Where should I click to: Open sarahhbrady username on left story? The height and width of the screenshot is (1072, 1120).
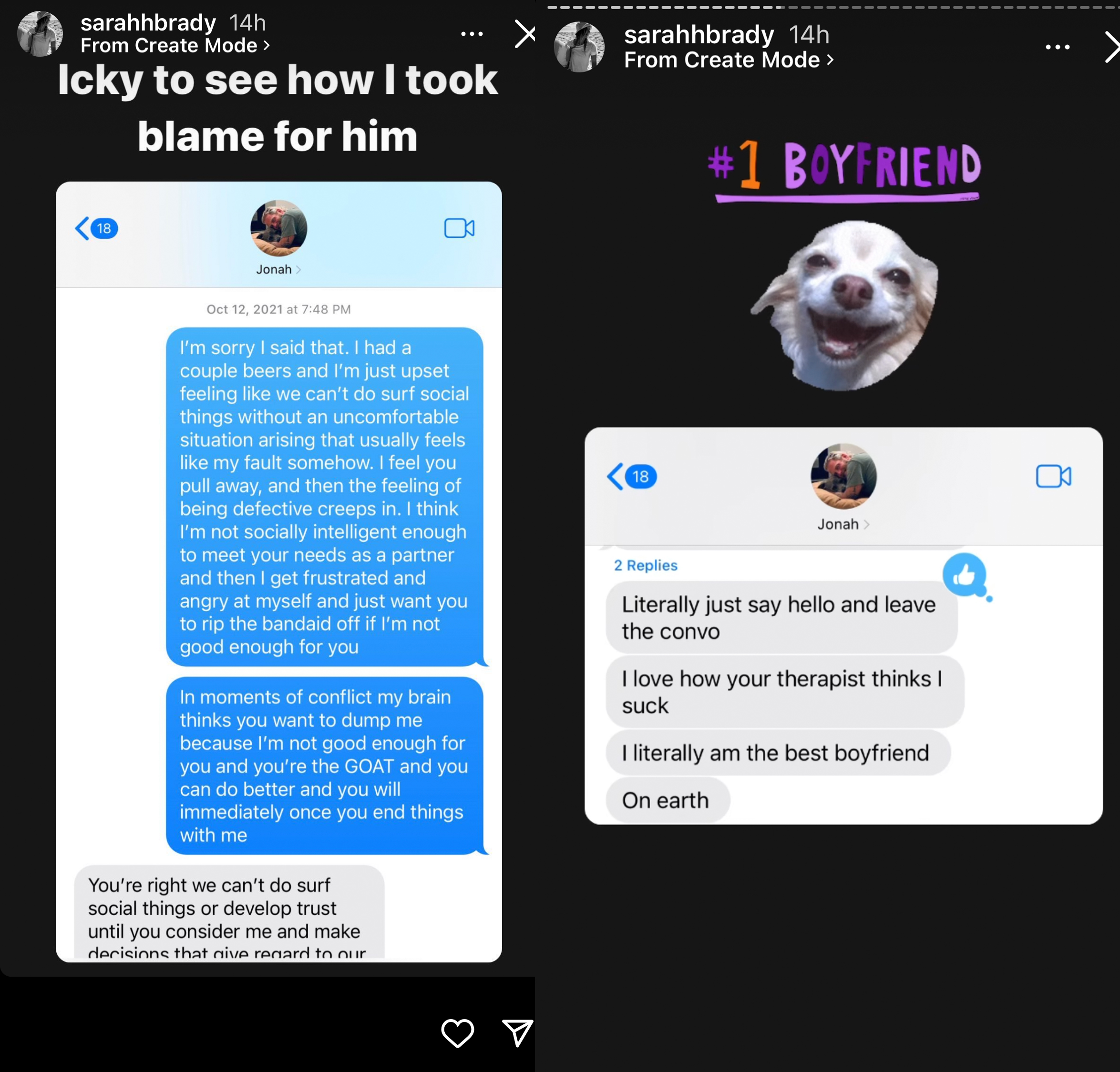coord(148,23)
